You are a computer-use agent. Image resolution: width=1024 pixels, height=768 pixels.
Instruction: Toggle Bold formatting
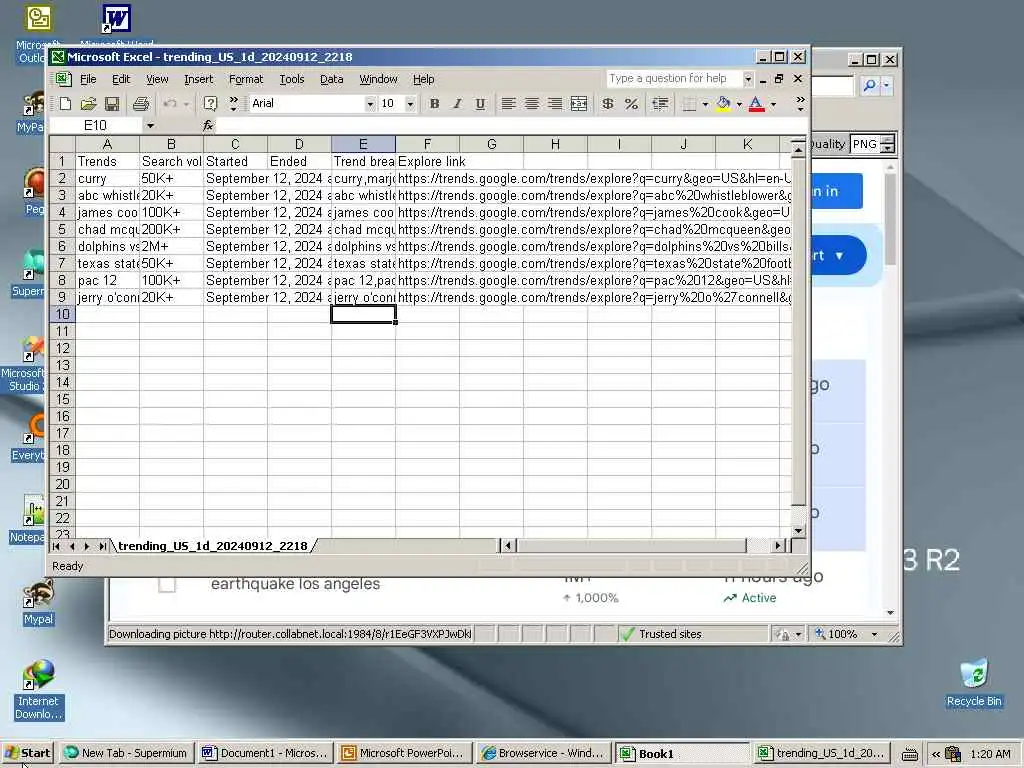tap(434, 103)
